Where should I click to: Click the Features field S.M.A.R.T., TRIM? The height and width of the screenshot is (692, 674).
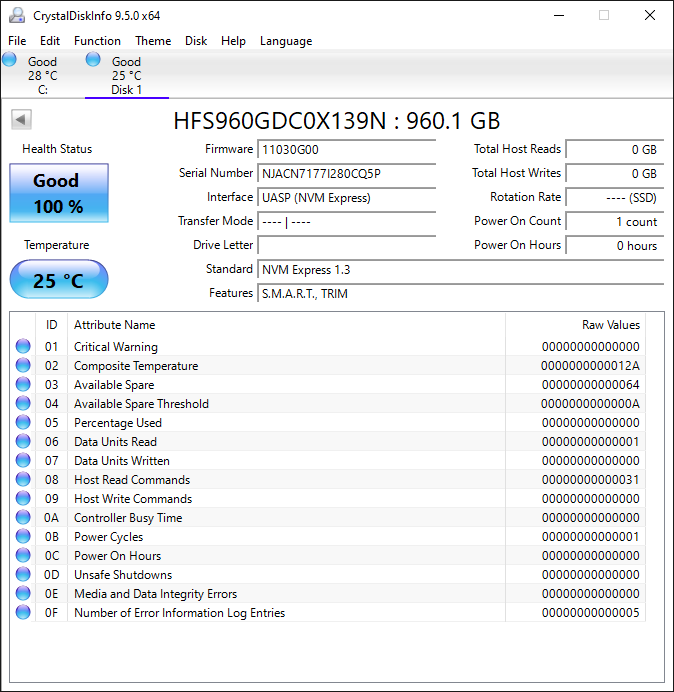click(x=461, y=293)
